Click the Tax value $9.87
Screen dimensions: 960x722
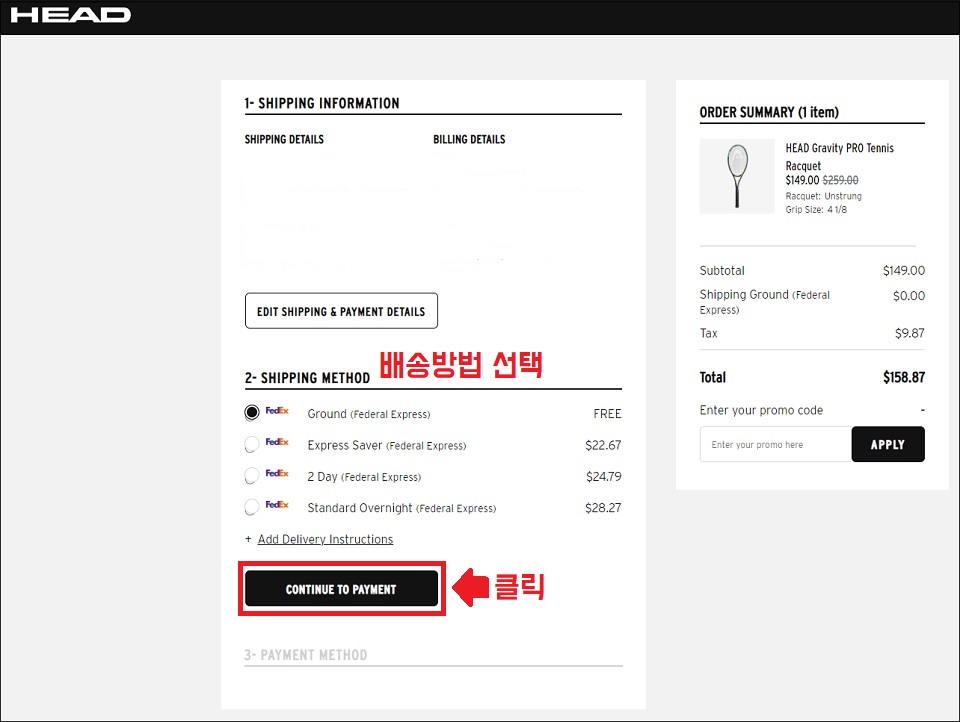click(910, 333)
